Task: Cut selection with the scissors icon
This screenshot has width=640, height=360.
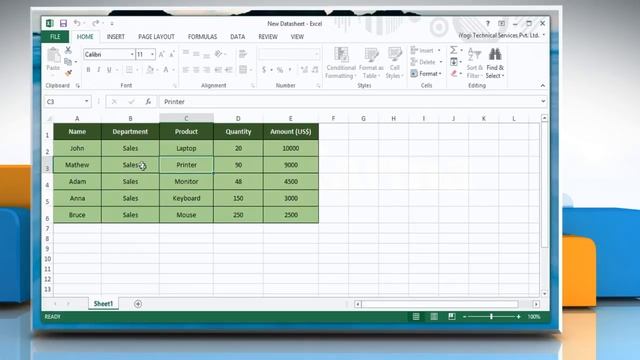Action: (68, 50)
